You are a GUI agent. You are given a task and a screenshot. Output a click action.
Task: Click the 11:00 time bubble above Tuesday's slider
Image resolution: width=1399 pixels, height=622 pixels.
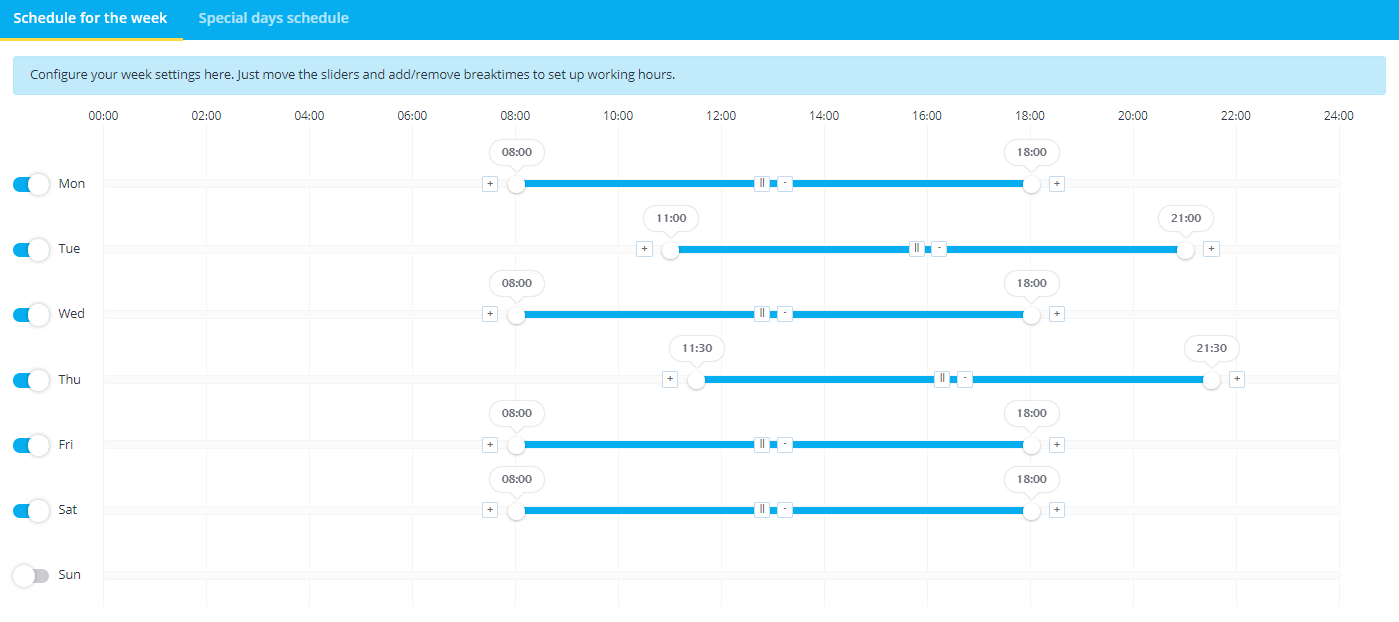pos(671,218)
